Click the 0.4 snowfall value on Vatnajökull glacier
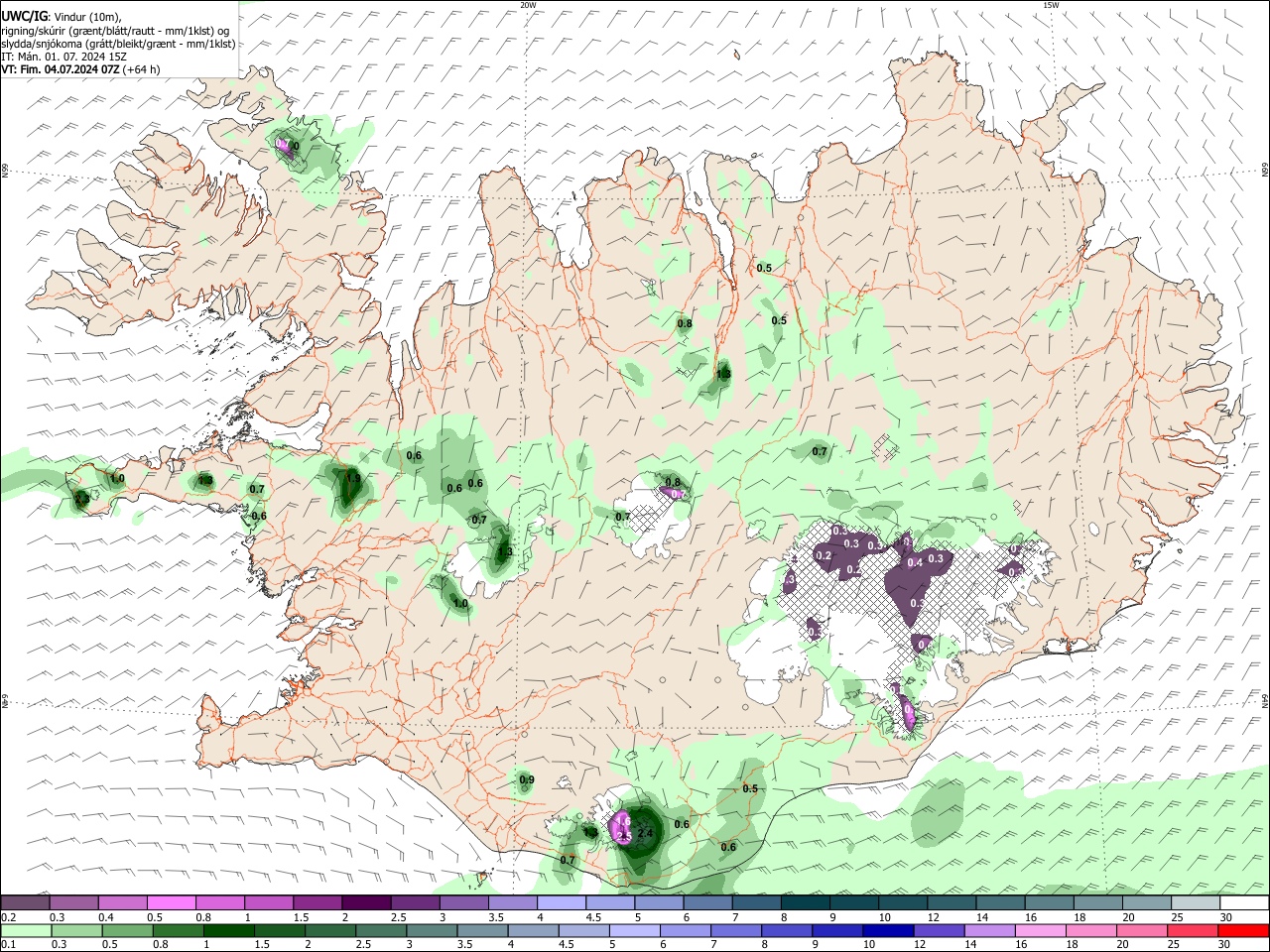The width and height of the screenshot is (1270, 952). 915,562
